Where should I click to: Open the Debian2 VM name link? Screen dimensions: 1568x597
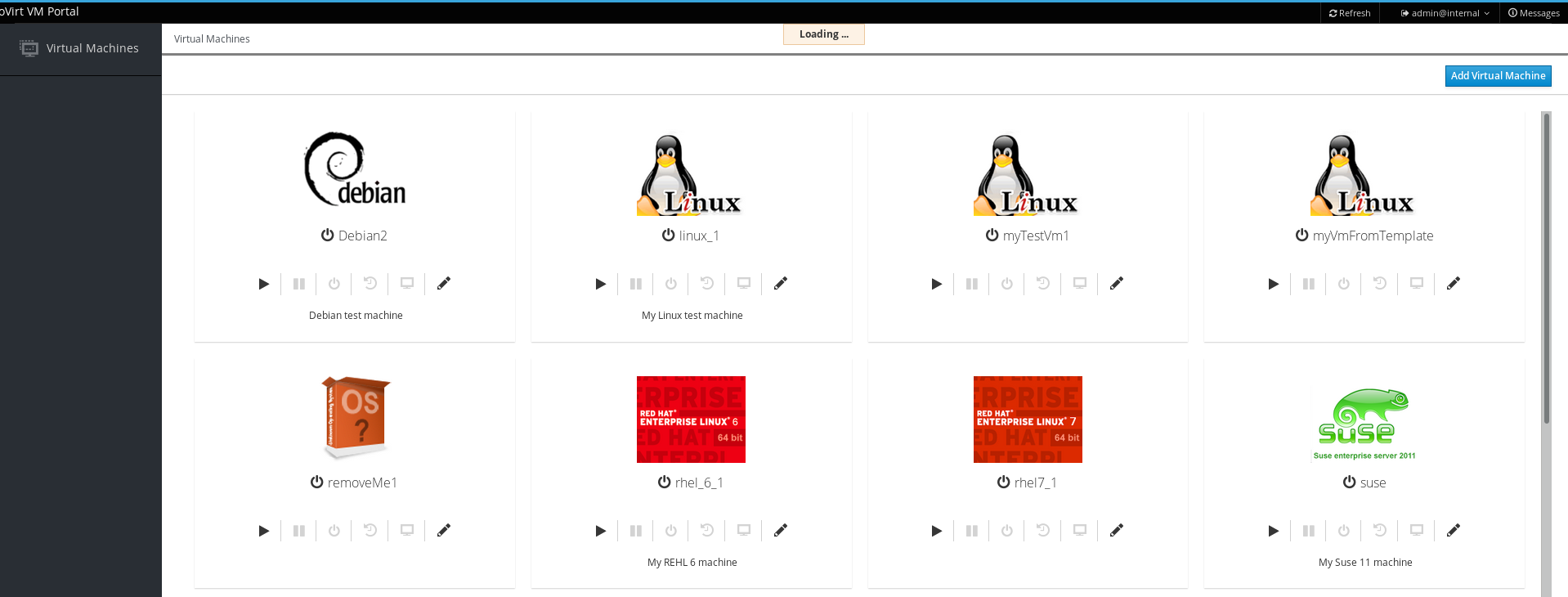(x=363, y=236)
